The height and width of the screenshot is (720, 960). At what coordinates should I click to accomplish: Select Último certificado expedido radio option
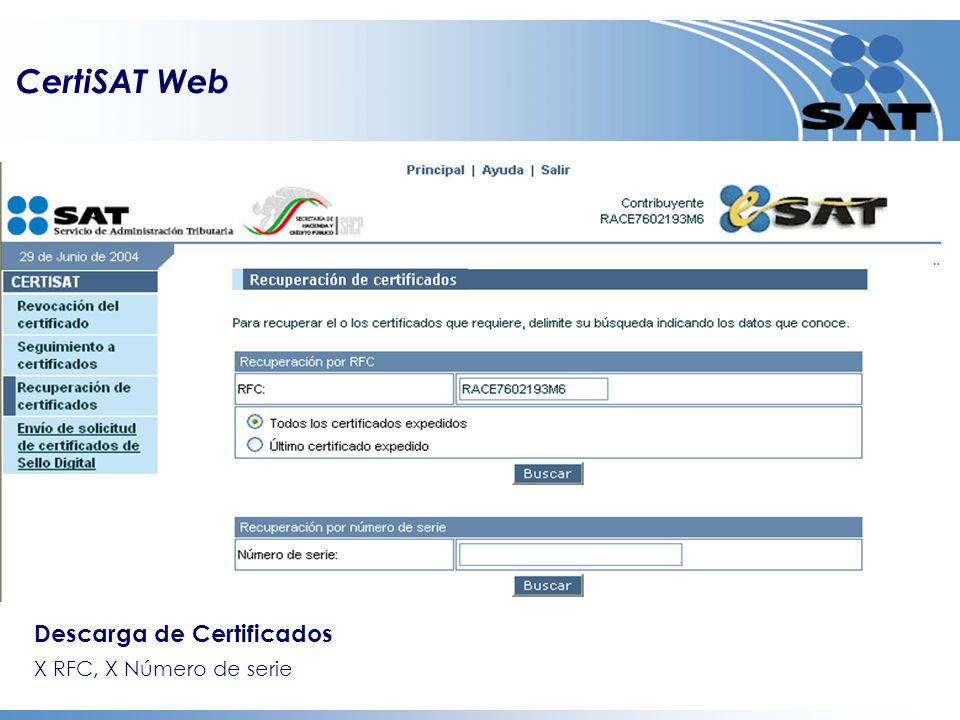[255, 445]
